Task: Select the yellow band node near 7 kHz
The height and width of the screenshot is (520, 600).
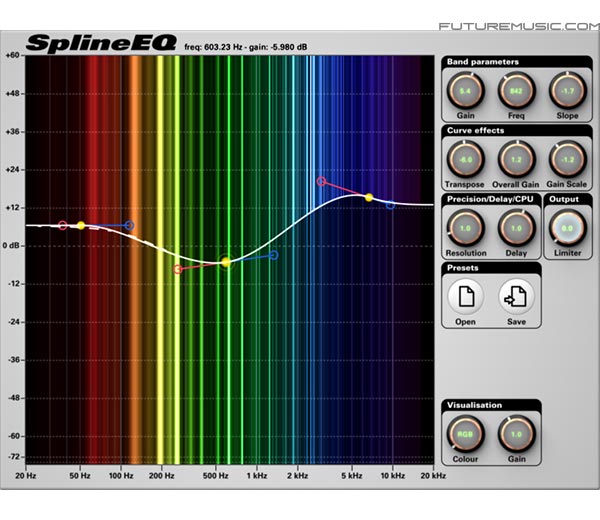Action: pos(369,197)
